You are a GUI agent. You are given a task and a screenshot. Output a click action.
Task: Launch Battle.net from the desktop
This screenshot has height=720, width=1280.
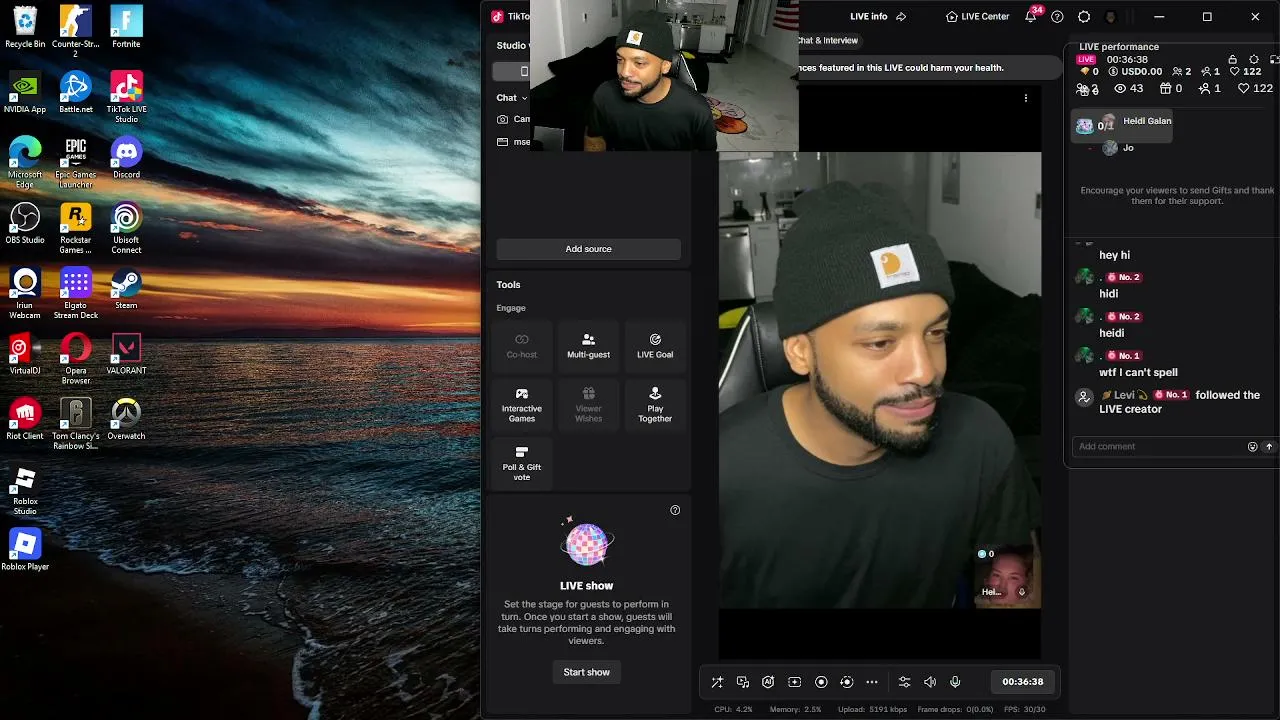tap(76, 92)
